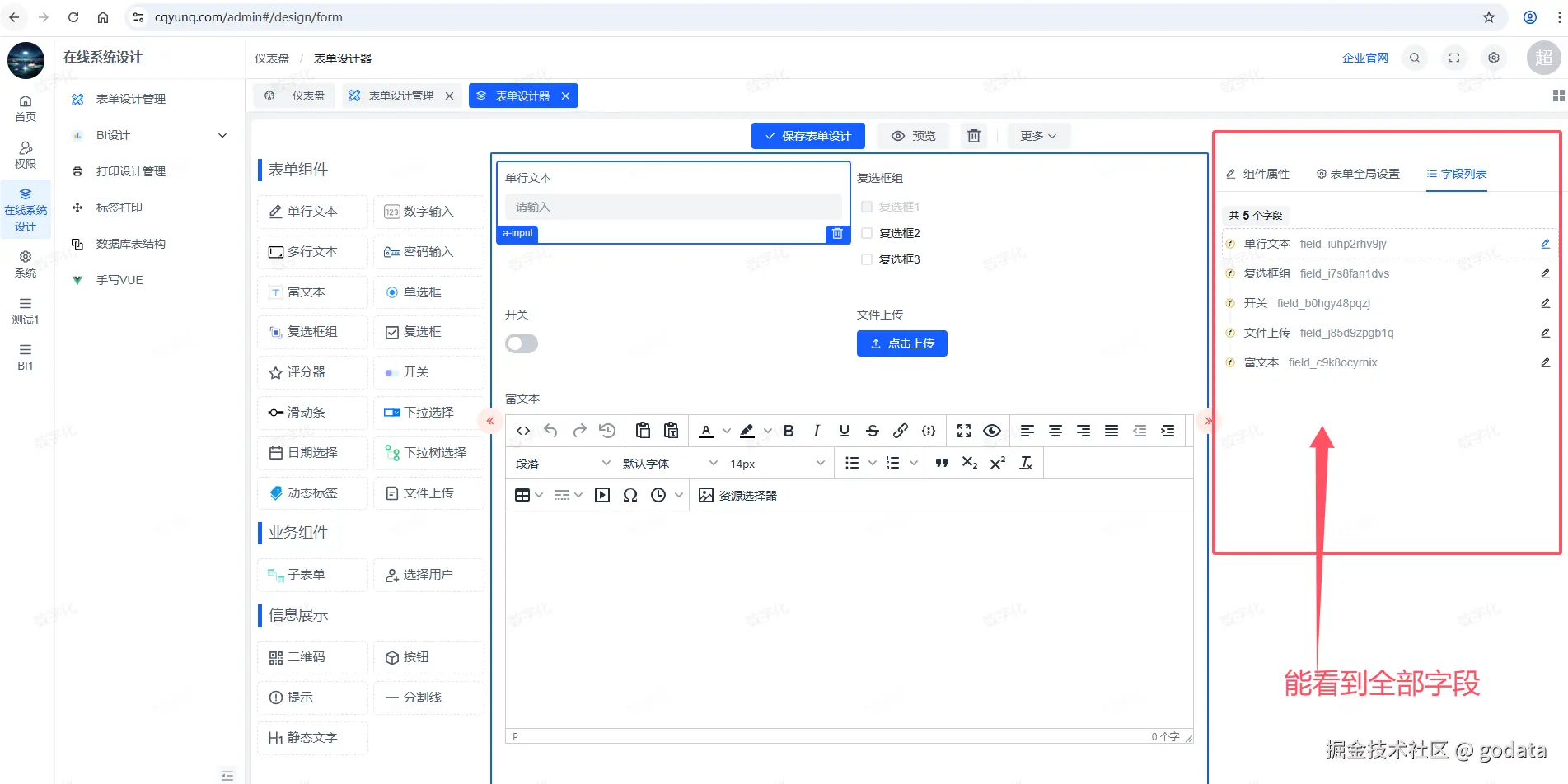Collapse the left component panel arrow
Screen dimensions: 1568x784
pyautogui.click(x=490, y=421)
